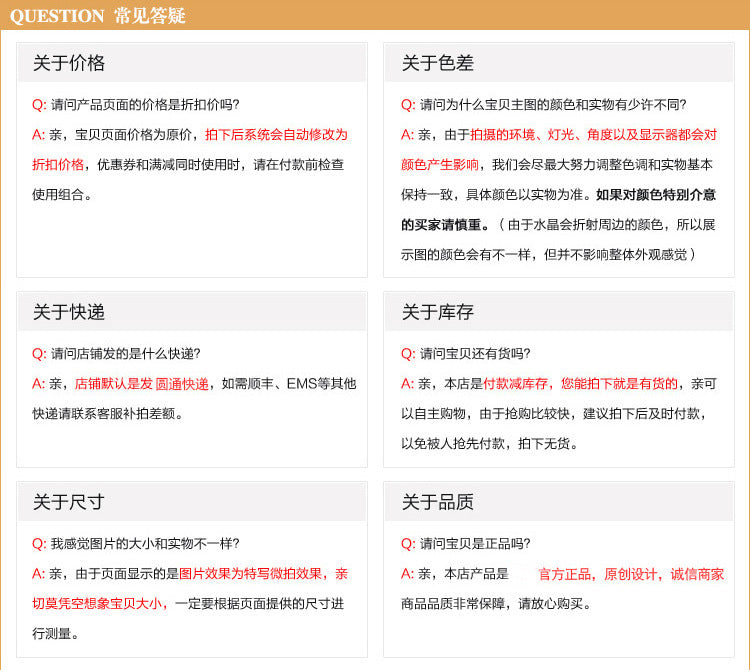This screenshot has height=670, width=750.
Task: Click the line '以免被人抢先付款，拍下无货。'
Action: (x=490, y=444)
